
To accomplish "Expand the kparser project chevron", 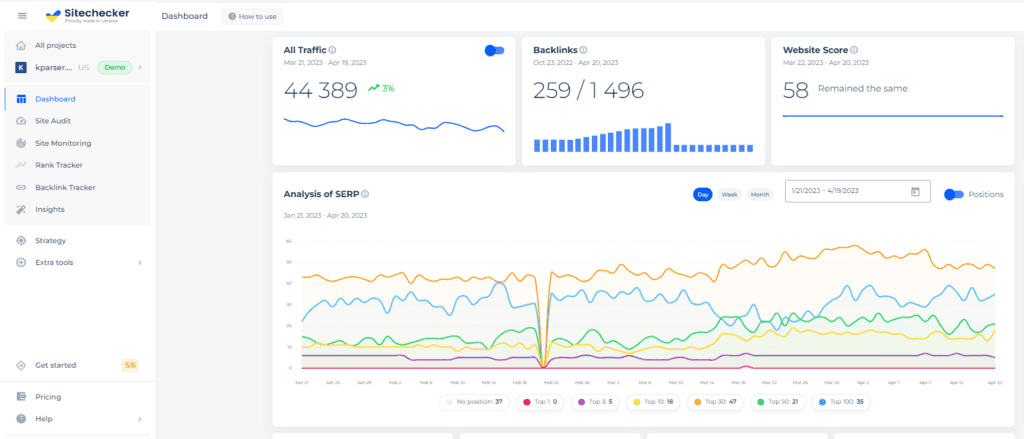I will pyautogui.click(x=140, y=67).
